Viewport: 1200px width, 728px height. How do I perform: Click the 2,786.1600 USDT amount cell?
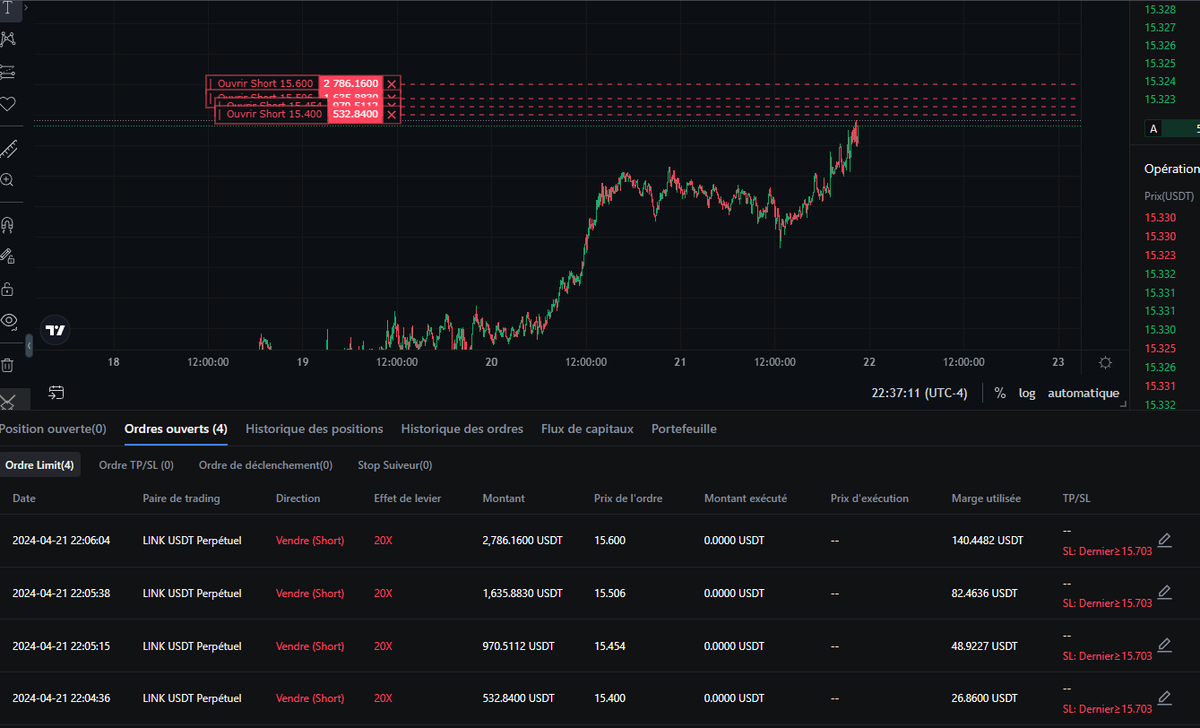point(522,540)
